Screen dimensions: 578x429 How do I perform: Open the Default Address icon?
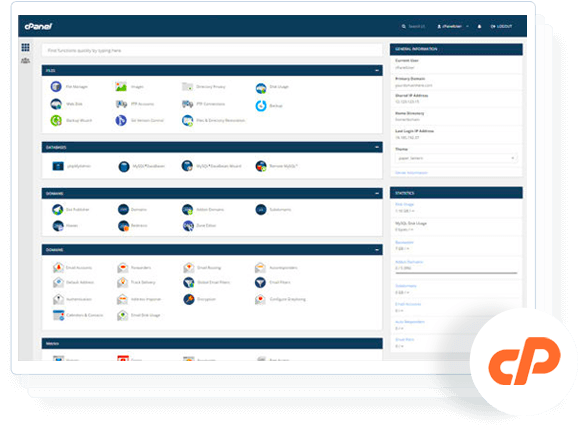pos(58,282)
